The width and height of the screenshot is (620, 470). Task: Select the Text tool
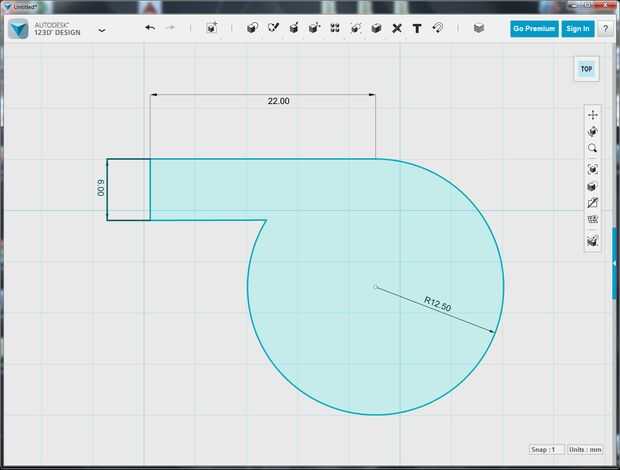pyautogui.click(x=417, y=28)
